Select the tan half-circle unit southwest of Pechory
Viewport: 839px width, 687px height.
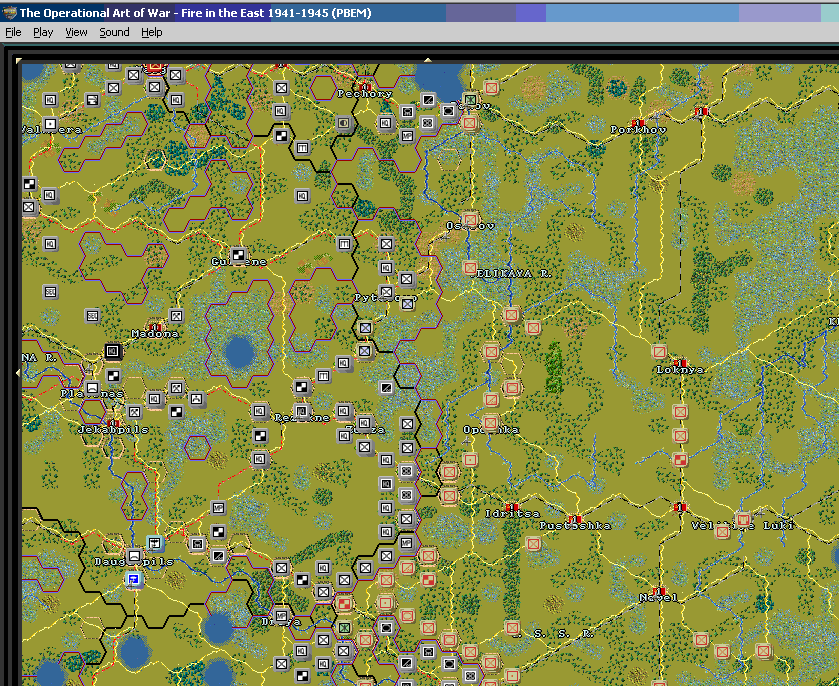tap(344, 123)
